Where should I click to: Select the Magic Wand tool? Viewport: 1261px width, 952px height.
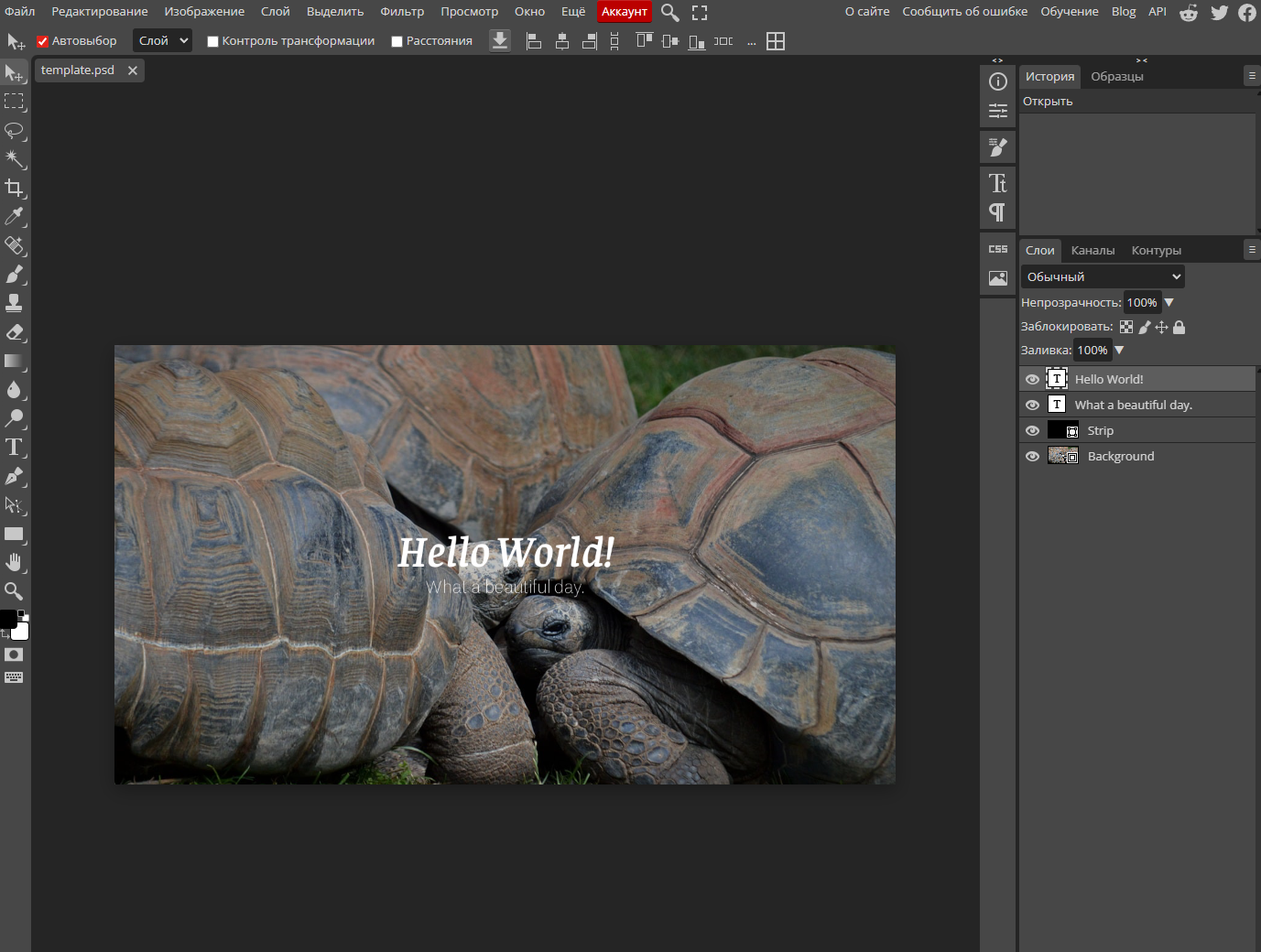(15, 158)
